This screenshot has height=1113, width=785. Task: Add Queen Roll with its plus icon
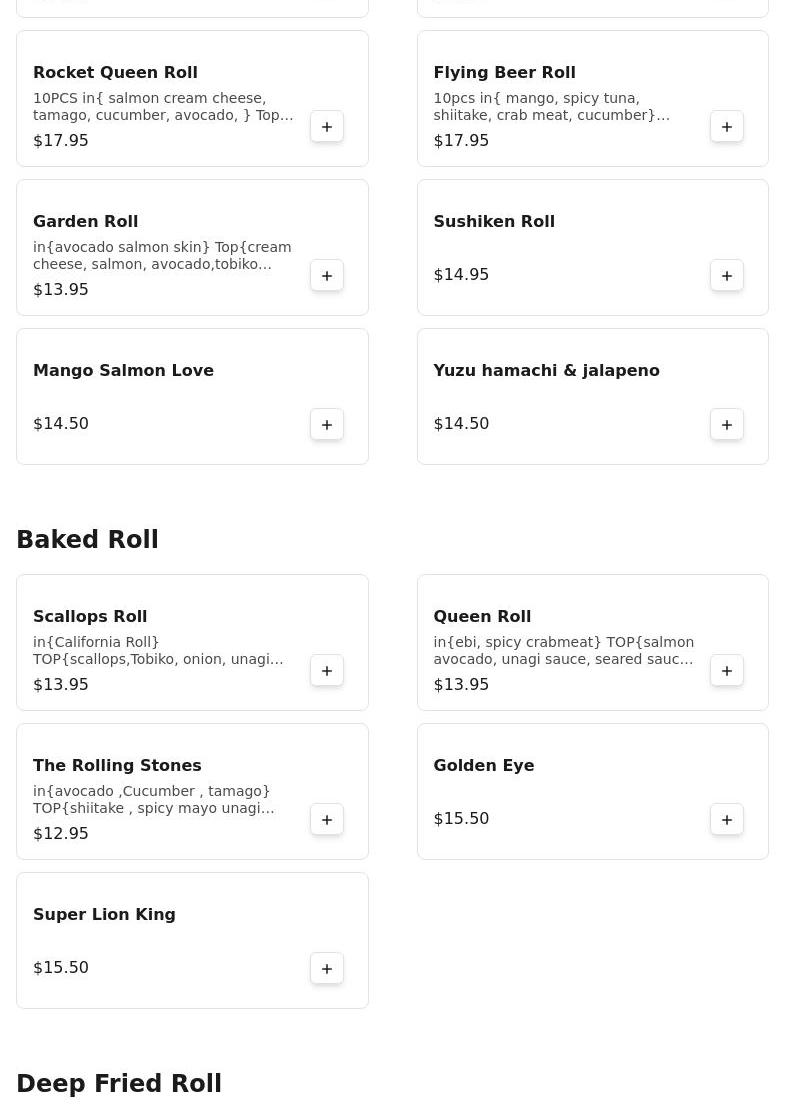pos(727,671)
